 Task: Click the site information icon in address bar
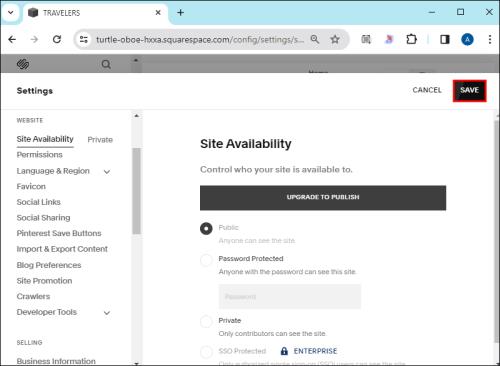(x=83, y=39)
